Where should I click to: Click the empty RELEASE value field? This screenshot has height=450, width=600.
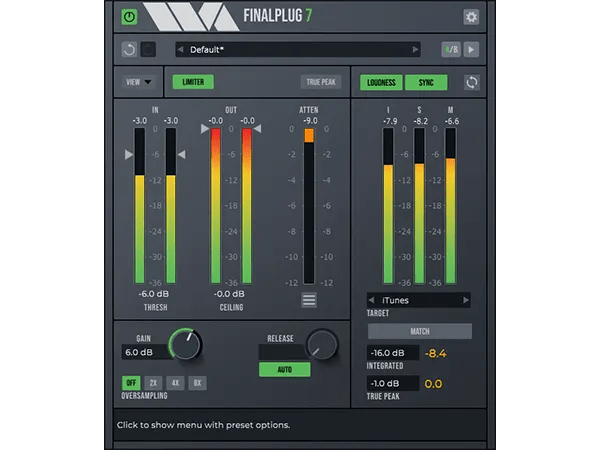(x=283, y=352)
